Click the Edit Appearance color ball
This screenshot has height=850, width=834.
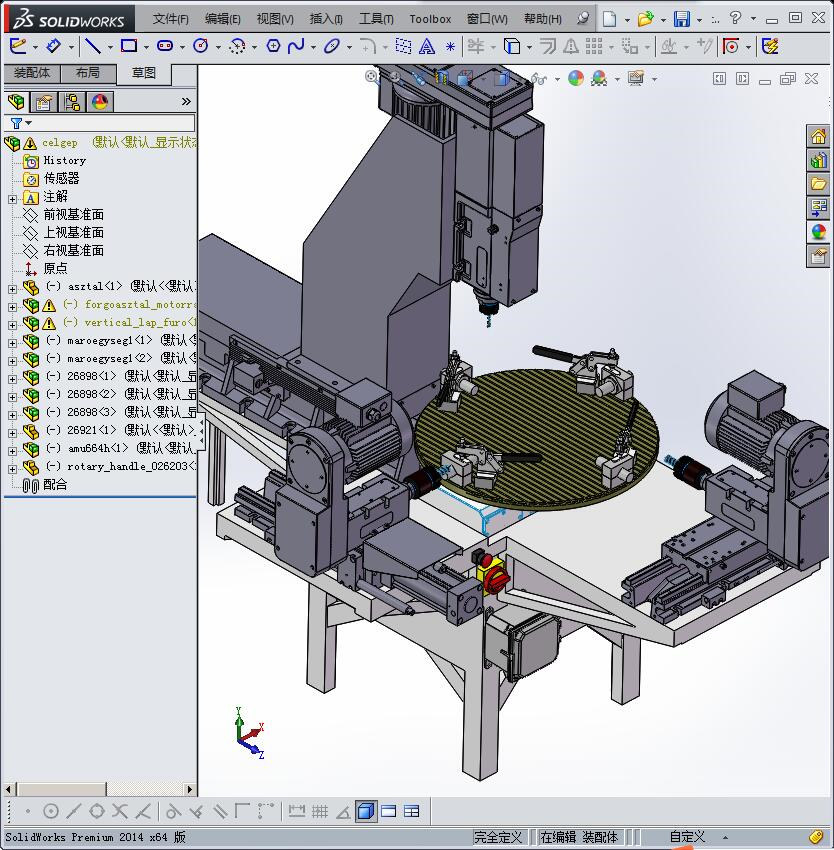point(576,79)
